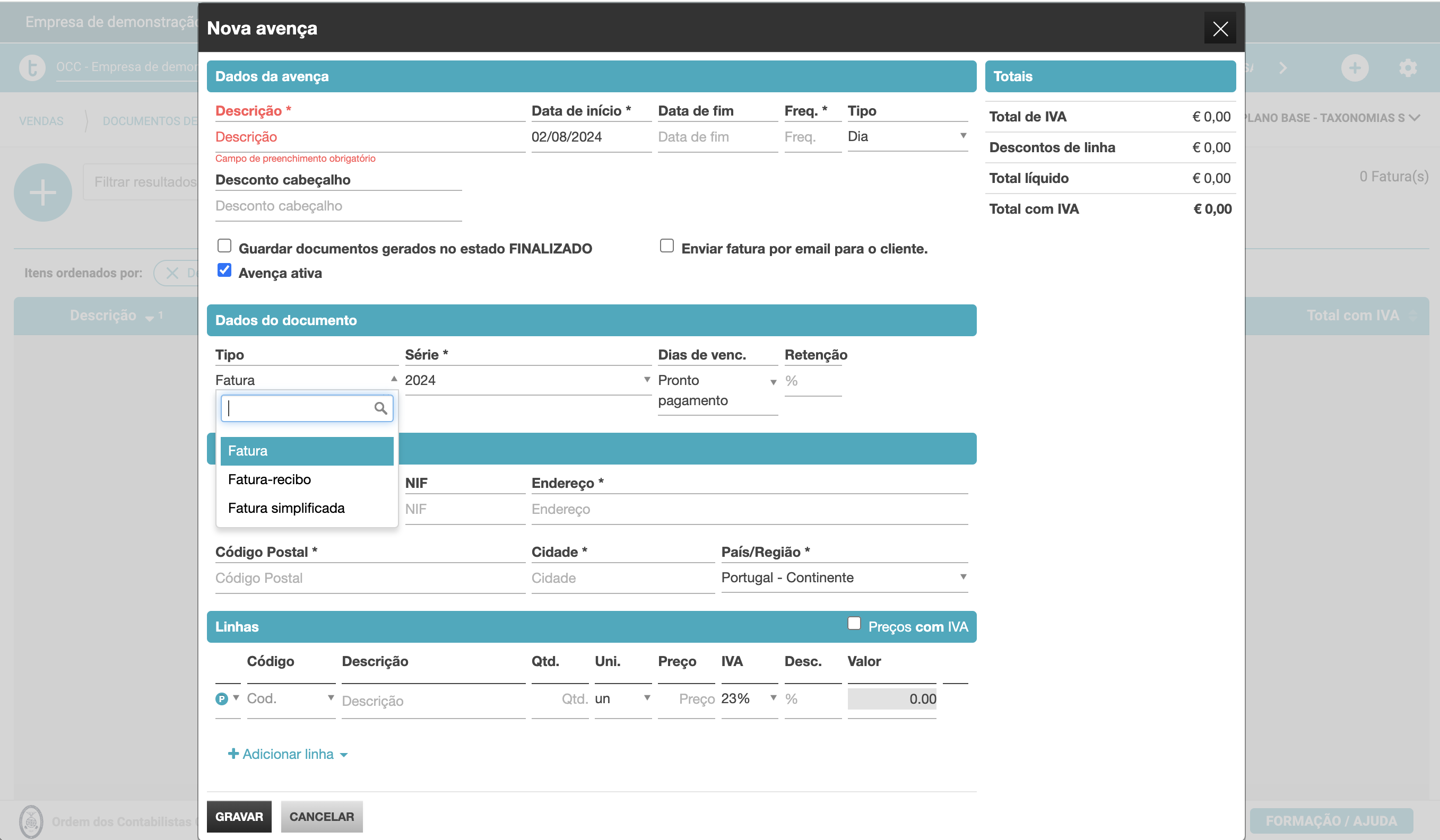Click the search magnifier icon in Tipo dropdown

pyautogui.click(x=380, y=408)
